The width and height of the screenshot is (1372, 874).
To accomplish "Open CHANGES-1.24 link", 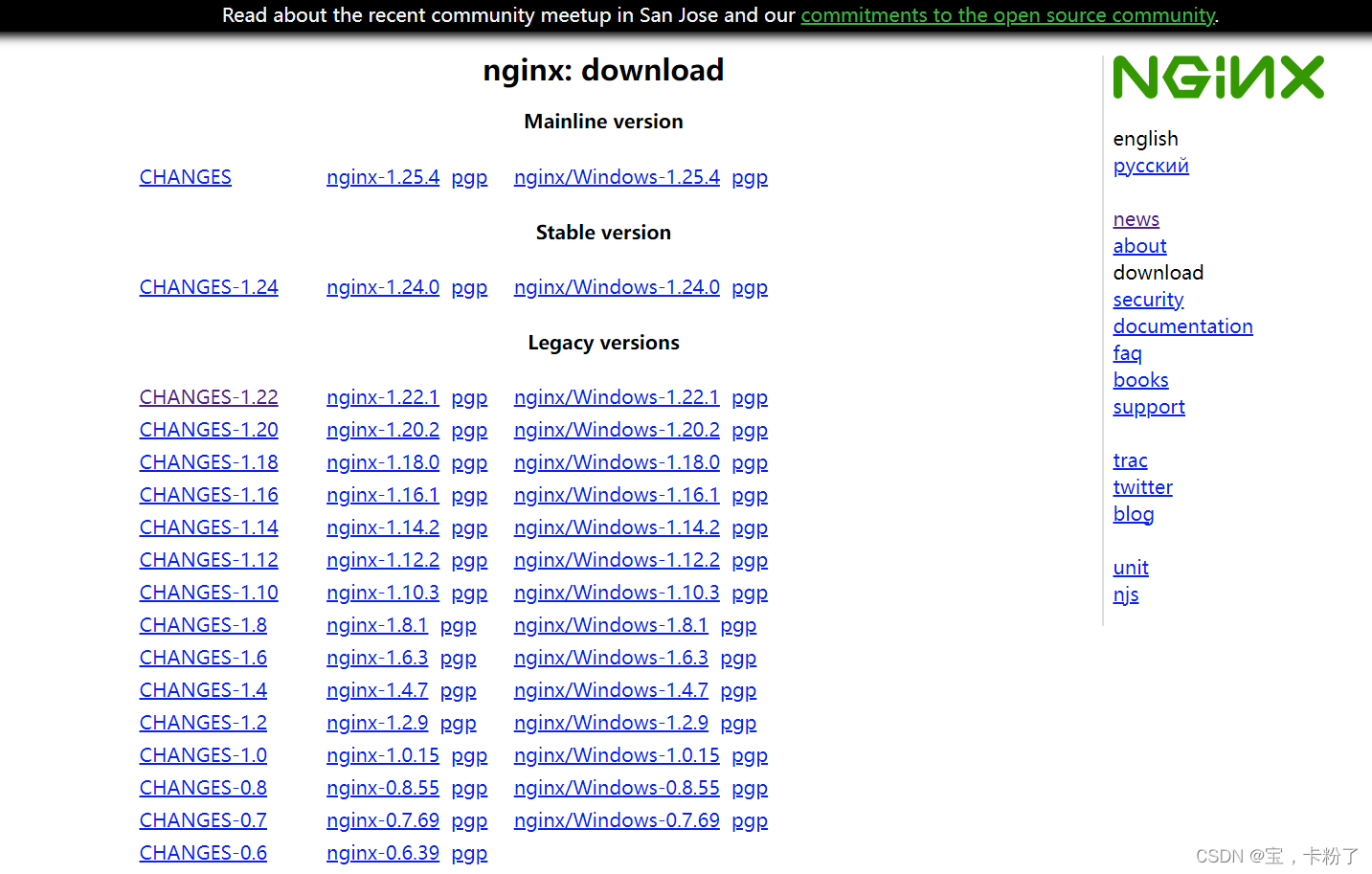I will 209,287.
